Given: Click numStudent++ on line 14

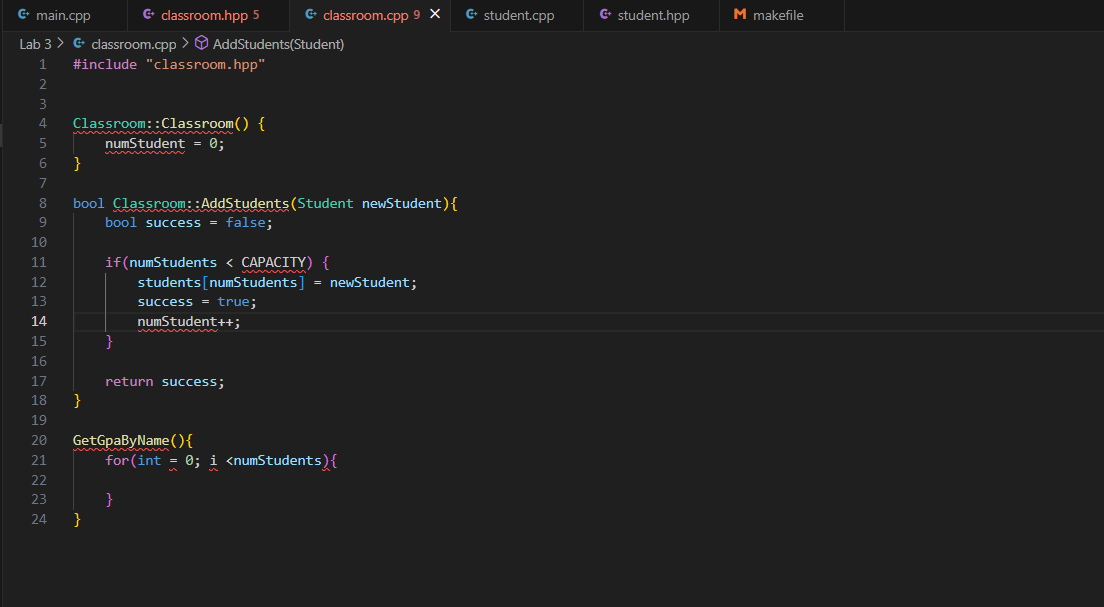Looking at the screenshot, I should pos(185,322).
